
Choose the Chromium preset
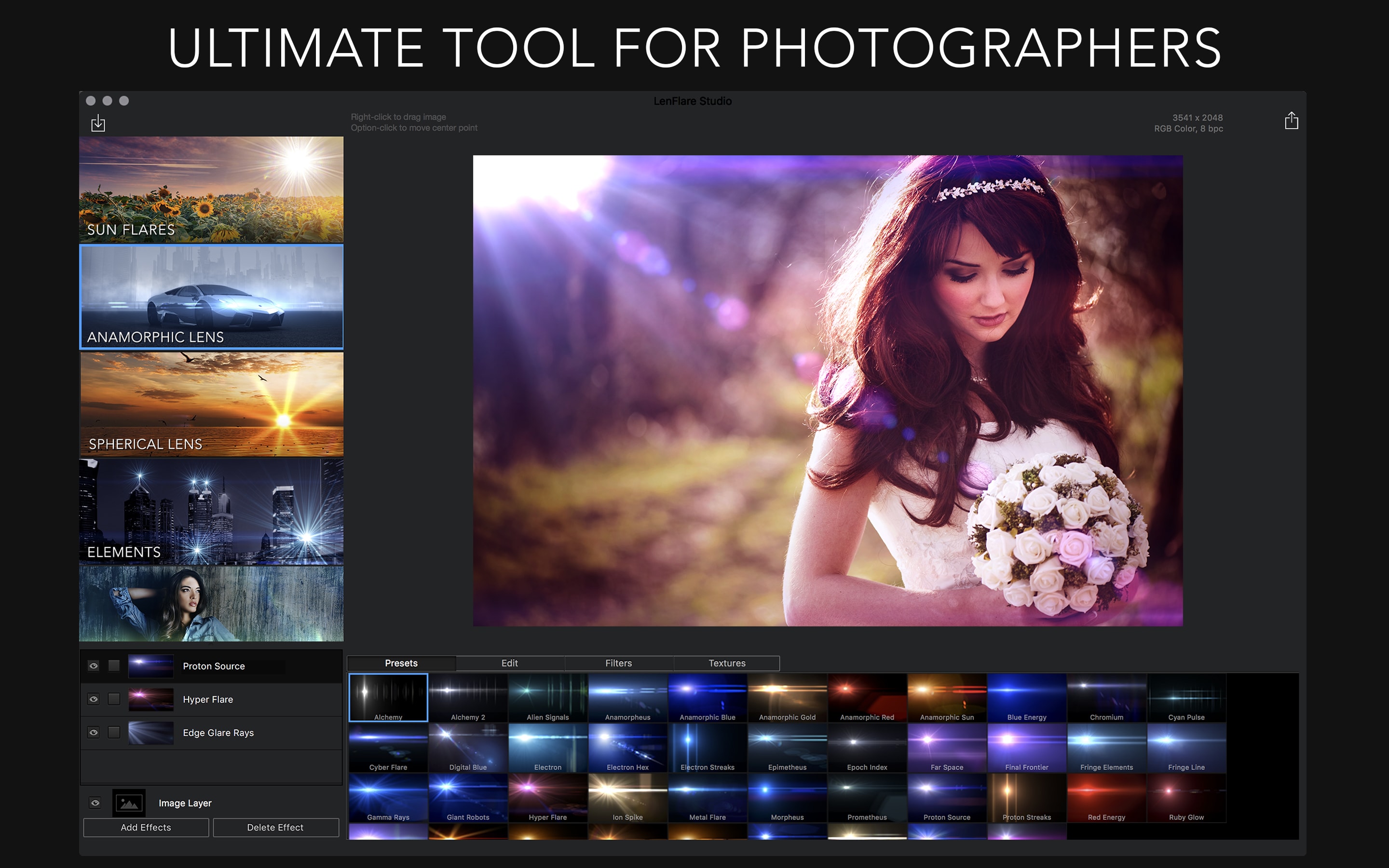(1106, 697)
